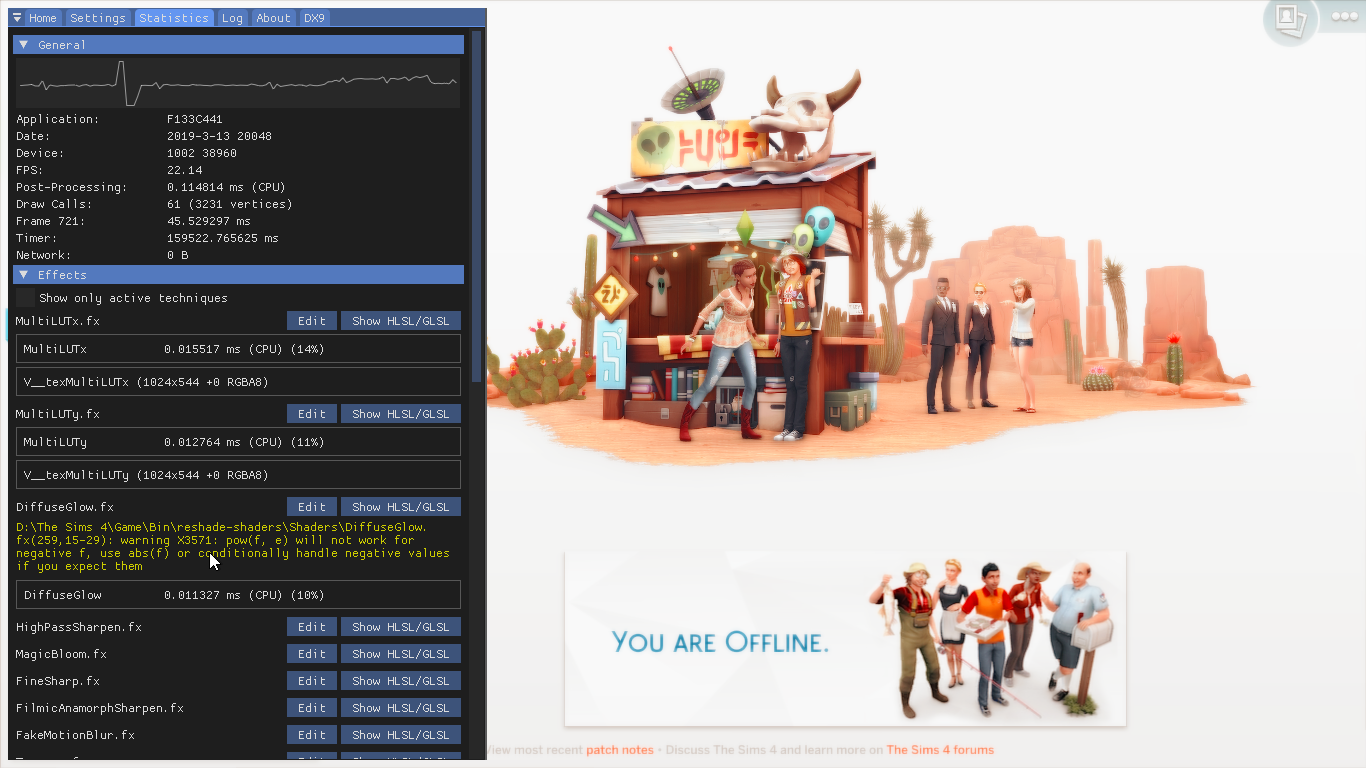This screenshot has height=768, width=1366.
Task: Select the V__texMultiLUTx texture row
Action: coord(238,382)
